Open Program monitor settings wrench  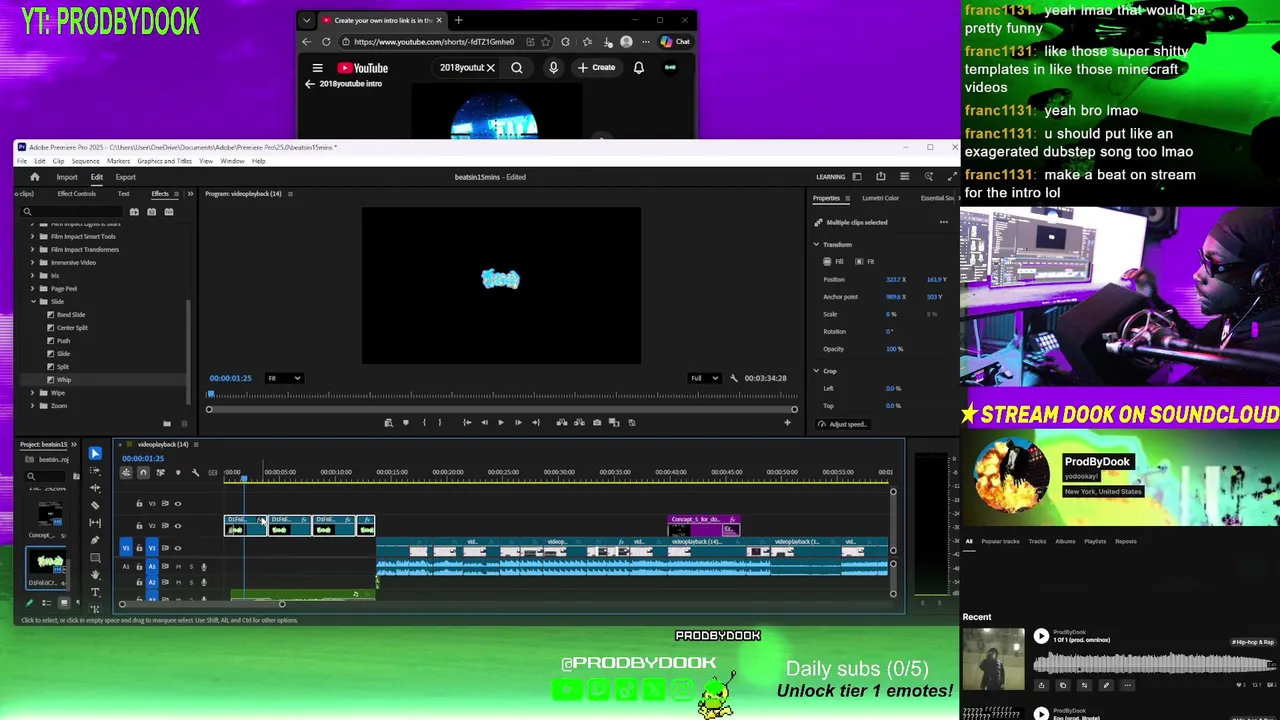[x=734, y=378]
